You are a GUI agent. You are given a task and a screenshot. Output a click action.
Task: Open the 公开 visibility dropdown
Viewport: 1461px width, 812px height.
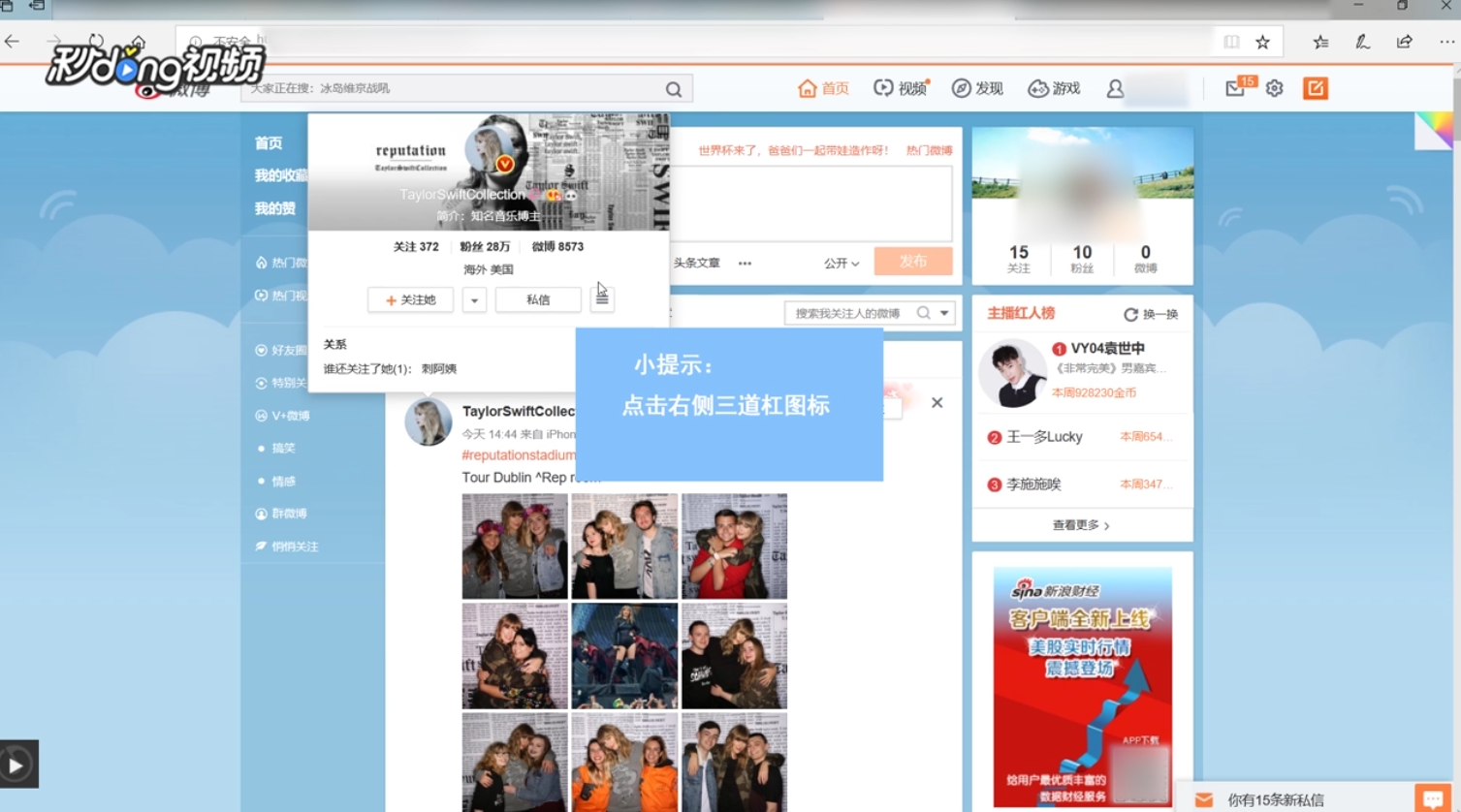tap(842, 264)
